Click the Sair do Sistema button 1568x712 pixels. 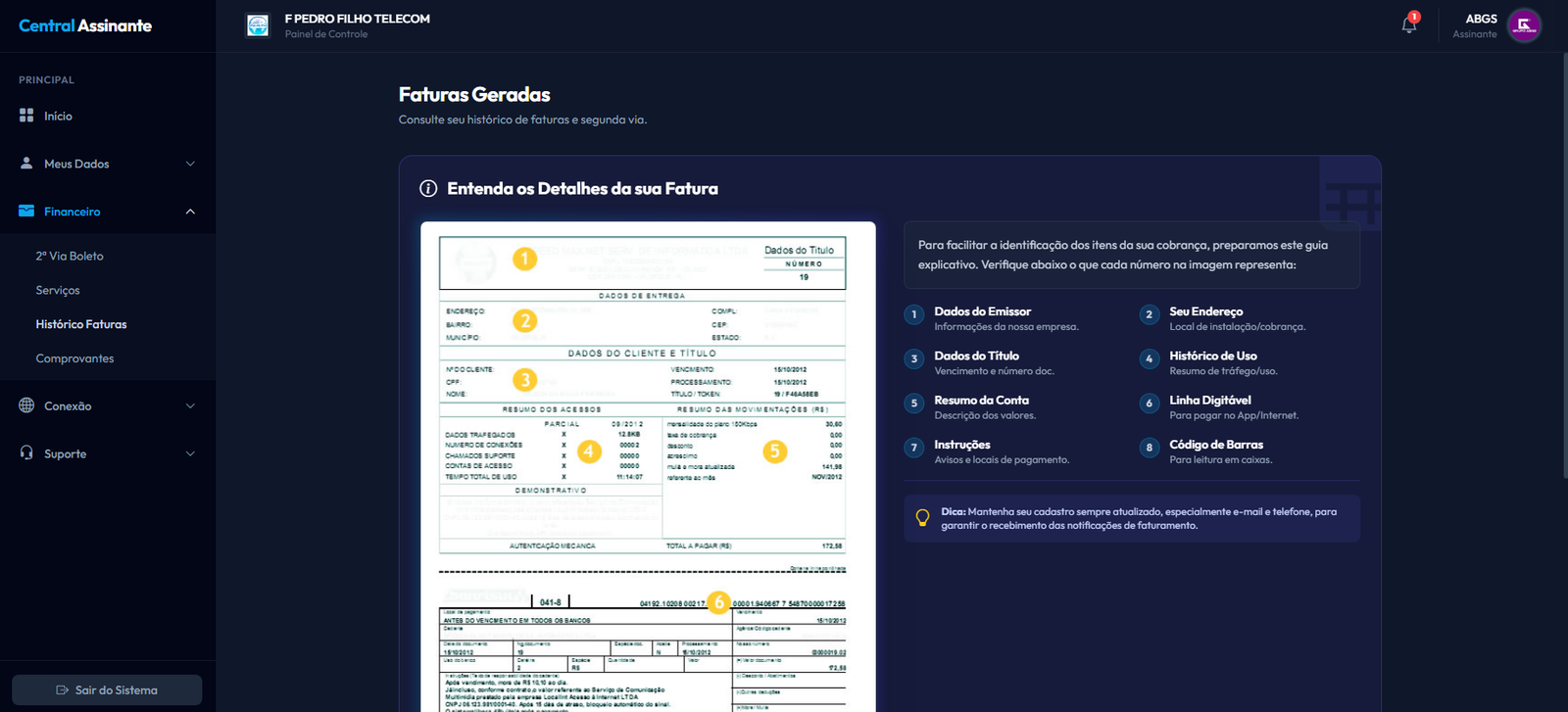tap(107, 689)
